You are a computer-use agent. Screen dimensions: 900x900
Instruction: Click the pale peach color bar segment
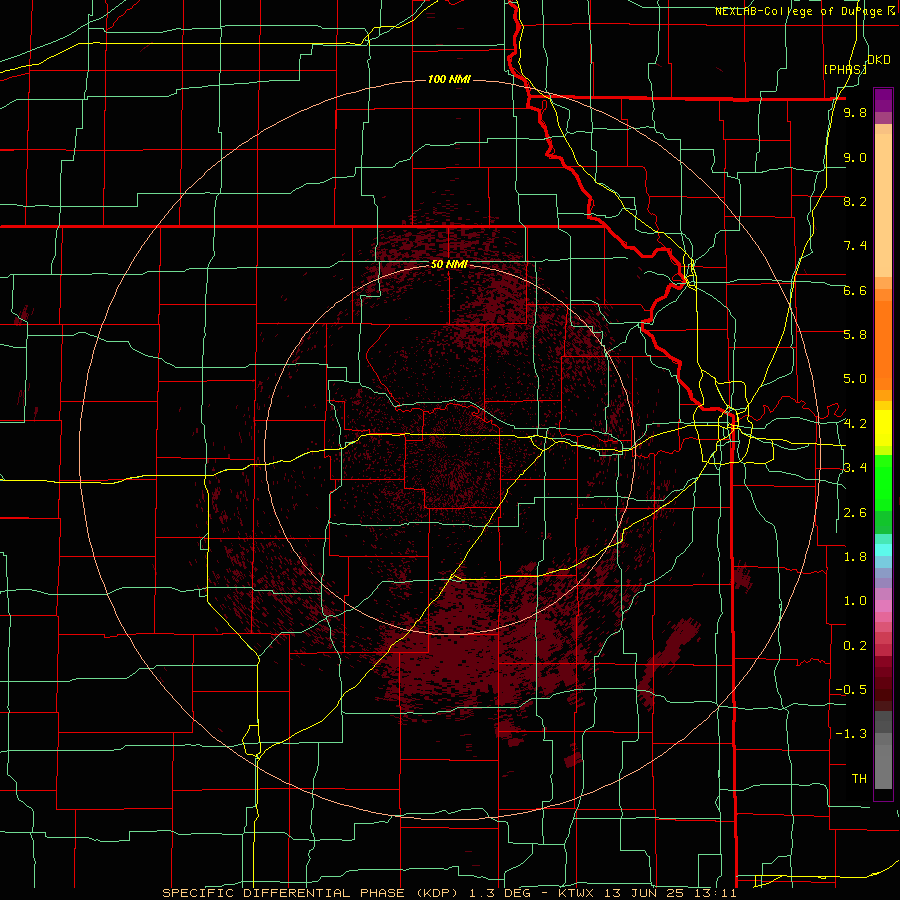883,207
